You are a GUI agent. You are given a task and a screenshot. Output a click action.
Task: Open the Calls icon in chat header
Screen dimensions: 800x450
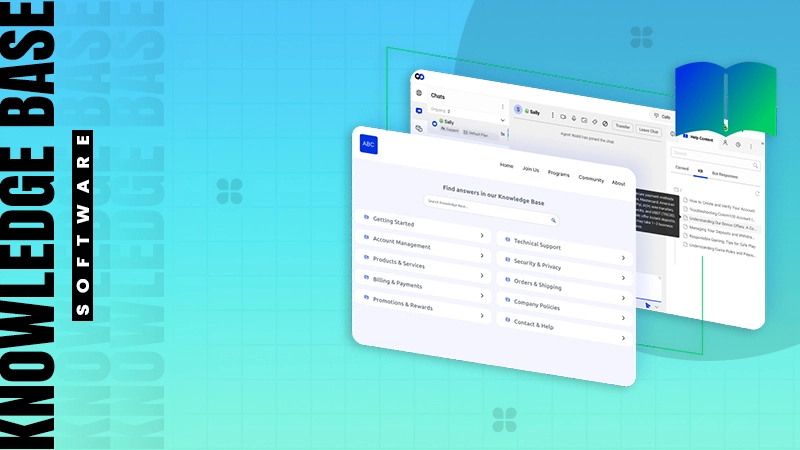tap(661, 116)
